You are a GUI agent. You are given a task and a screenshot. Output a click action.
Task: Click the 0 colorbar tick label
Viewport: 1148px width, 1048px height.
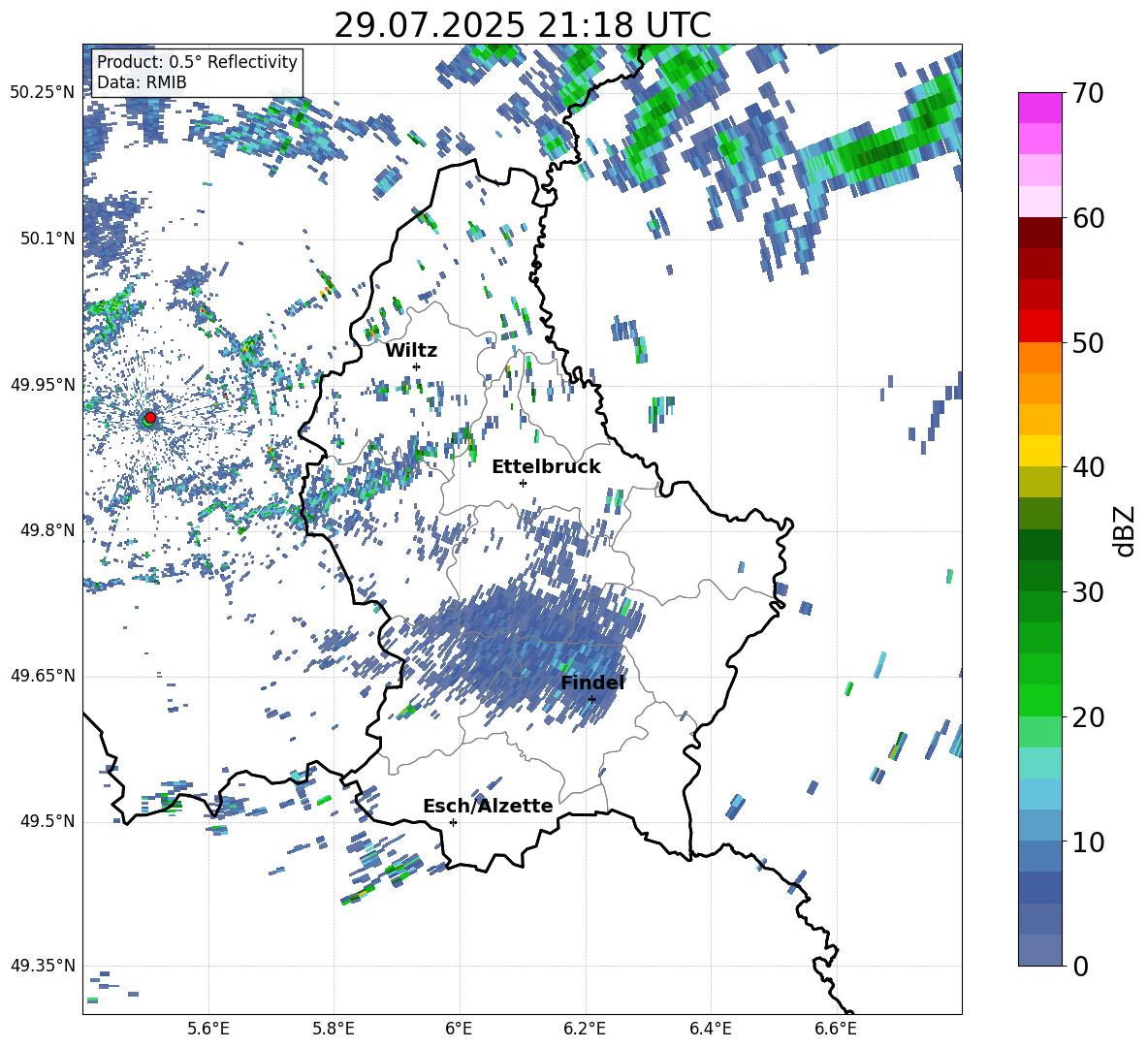point(1080,967)
